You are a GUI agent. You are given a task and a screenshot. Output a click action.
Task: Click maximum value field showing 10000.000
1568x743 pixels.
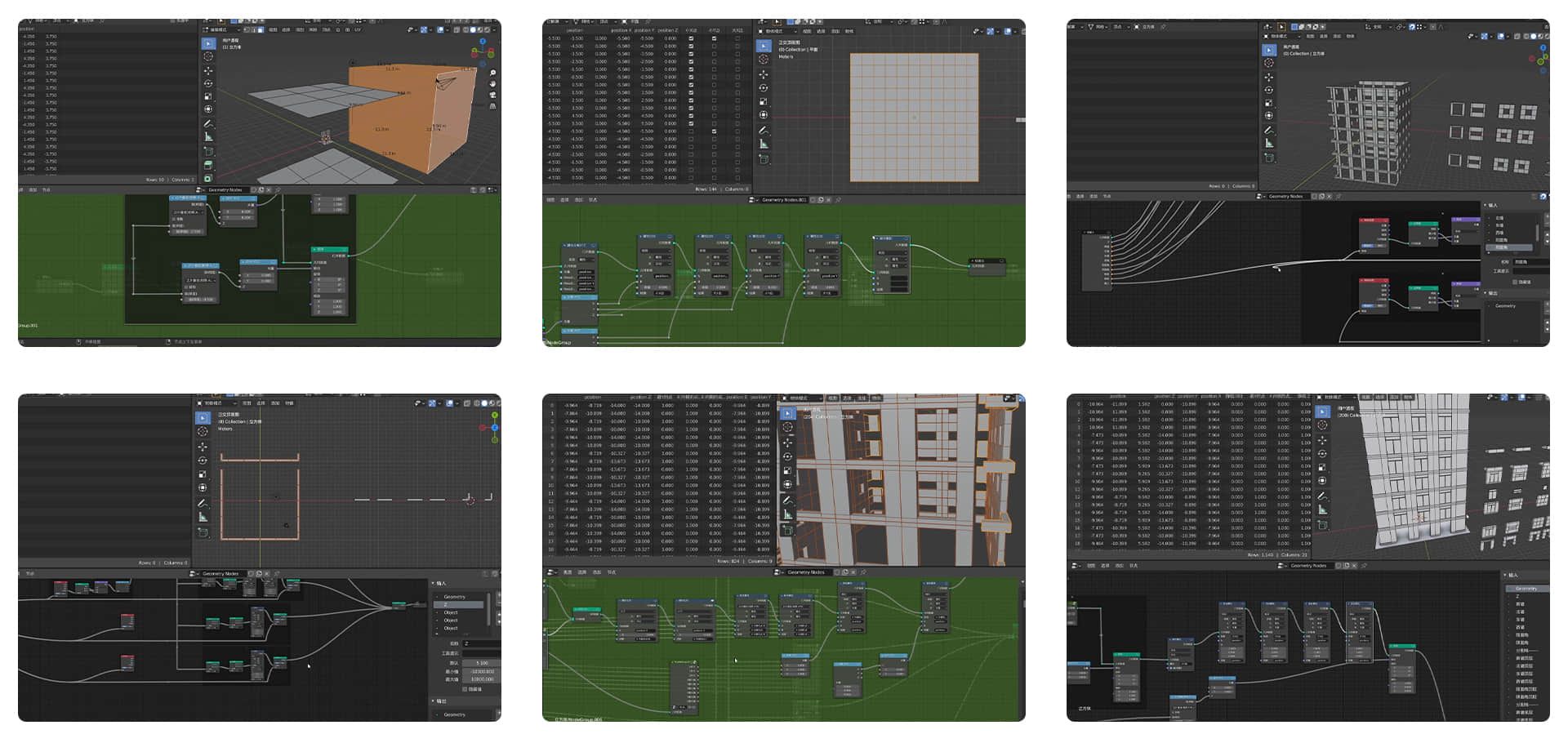coord(482,679)
